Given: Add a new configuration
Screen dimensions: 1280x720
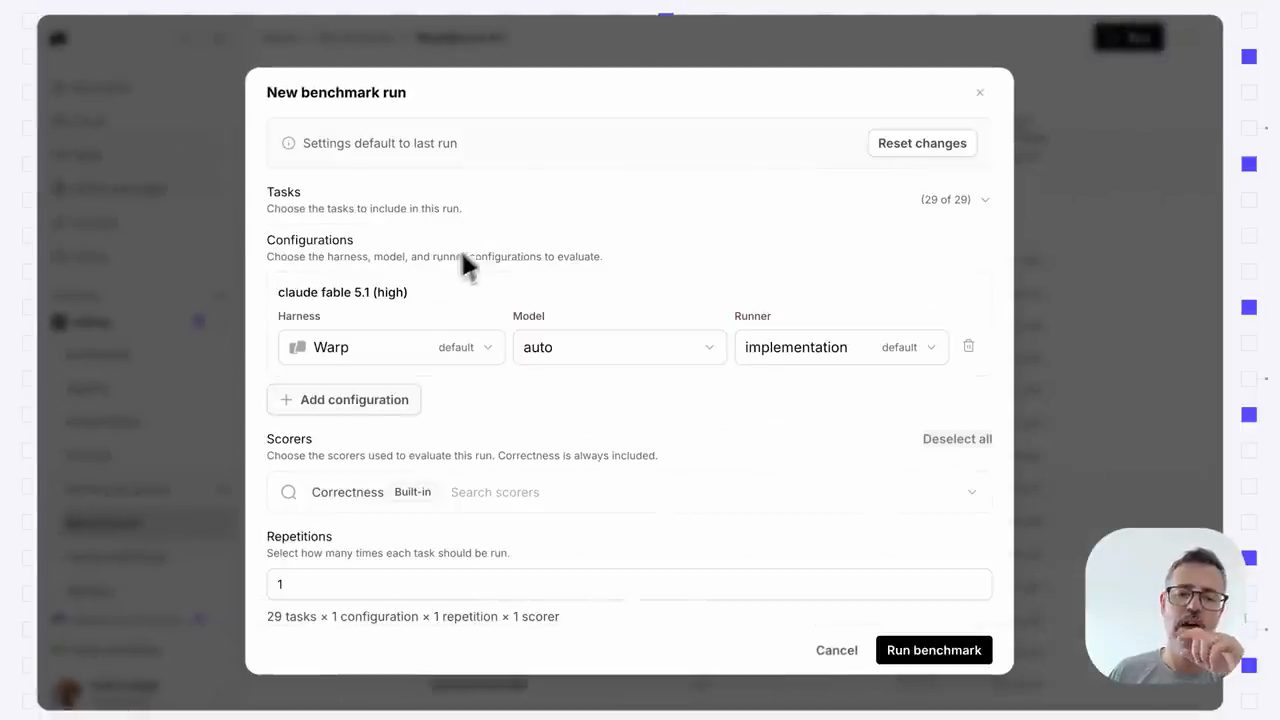Looking at the screenshot, I should click(x=344, y=400).
